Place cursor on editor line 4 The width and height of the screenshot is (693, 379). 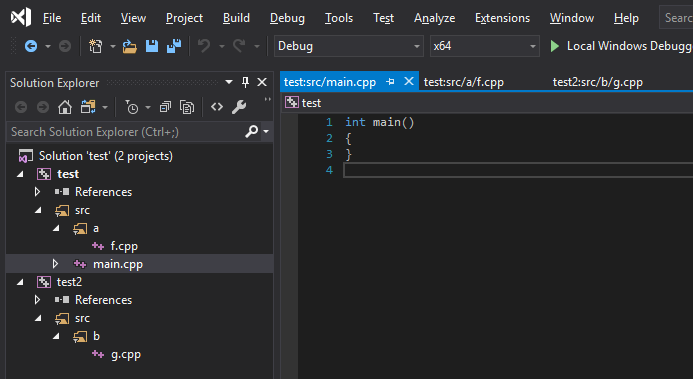(518, 170)
